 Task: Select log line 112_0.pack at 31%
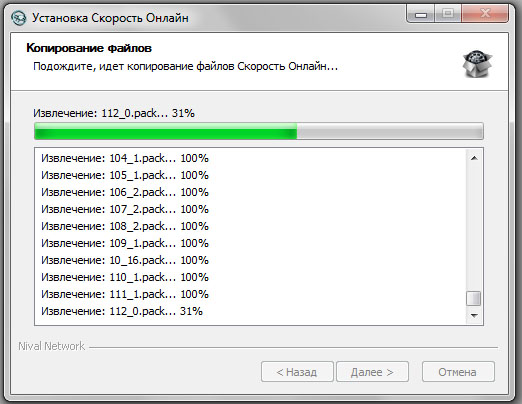(122, 311)
